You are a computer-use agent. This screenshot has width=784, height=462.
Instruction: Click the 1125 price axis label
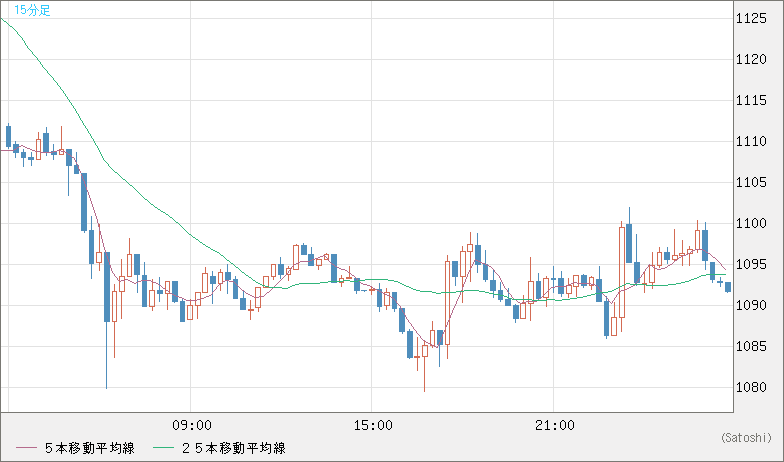[751, 18]
